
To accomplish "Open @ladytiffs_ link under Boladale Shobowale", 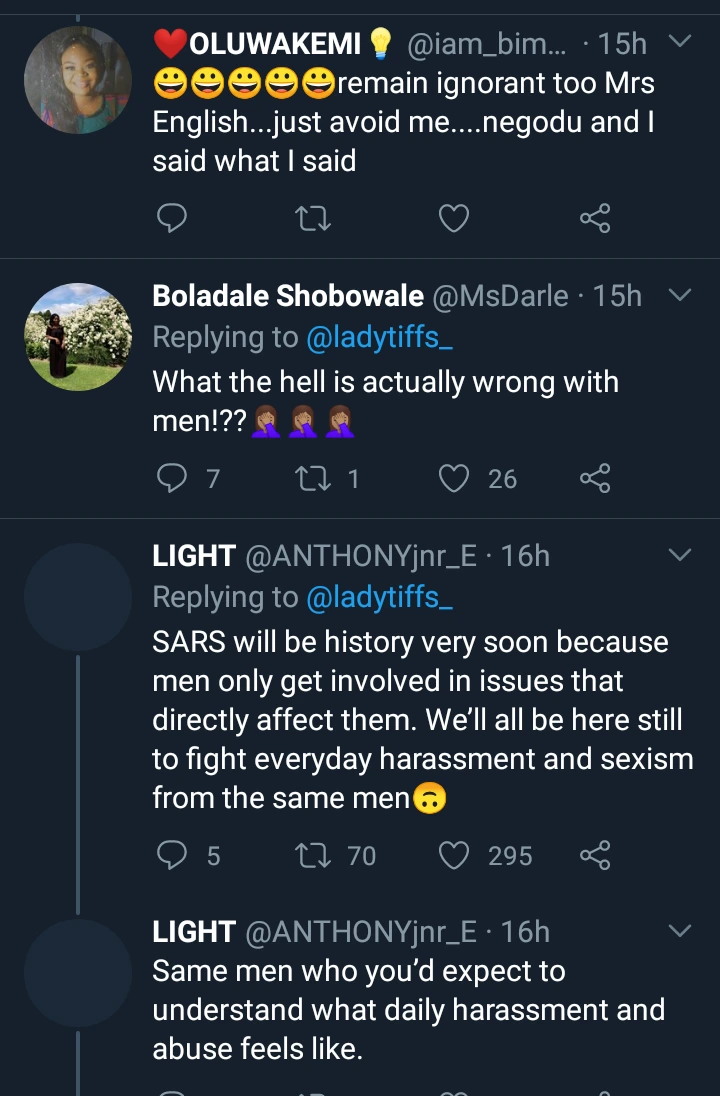I will (x=379, y=338).
